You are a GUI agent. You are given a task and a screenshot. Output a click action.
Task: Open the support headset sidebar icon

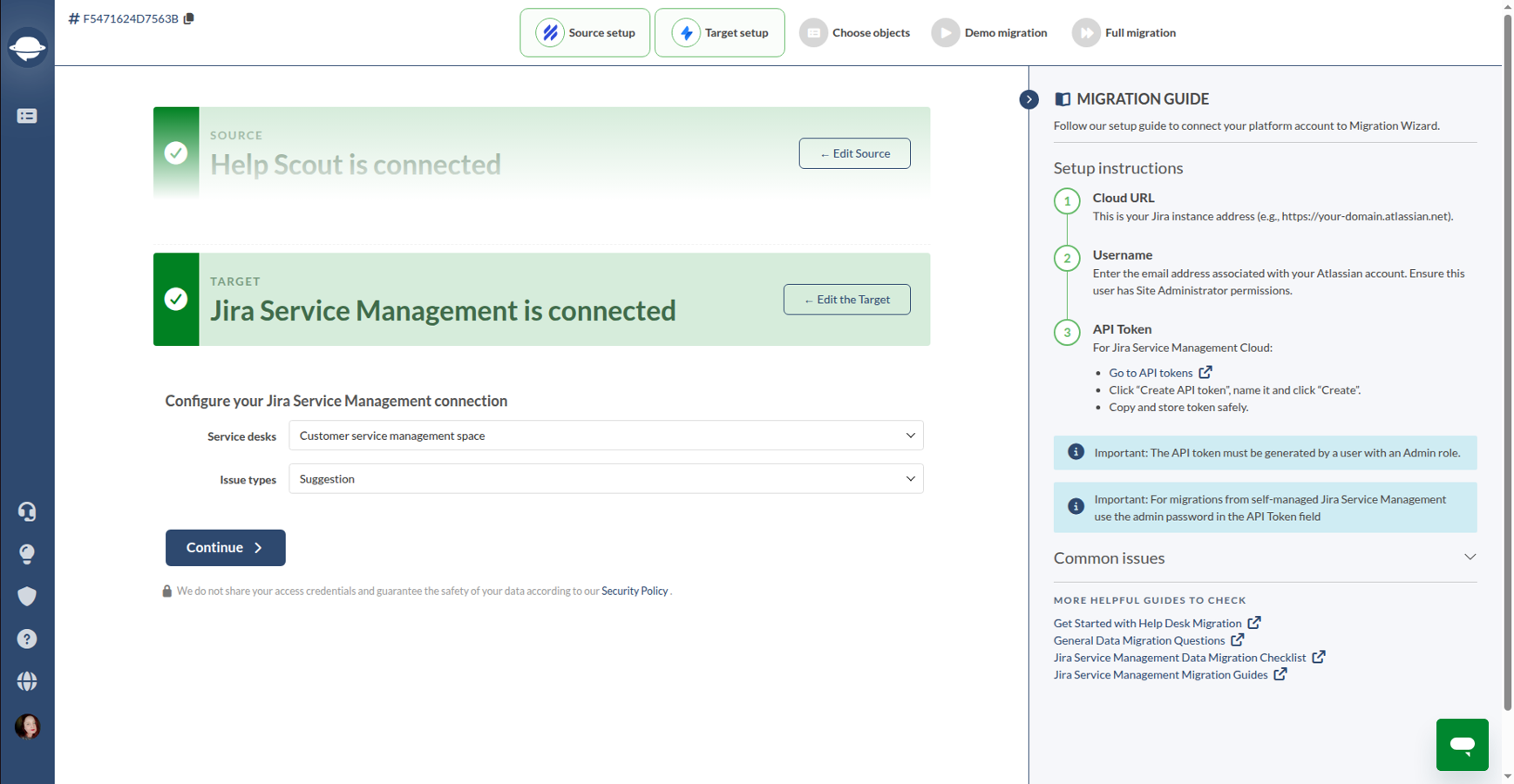(x=27, y=511)
